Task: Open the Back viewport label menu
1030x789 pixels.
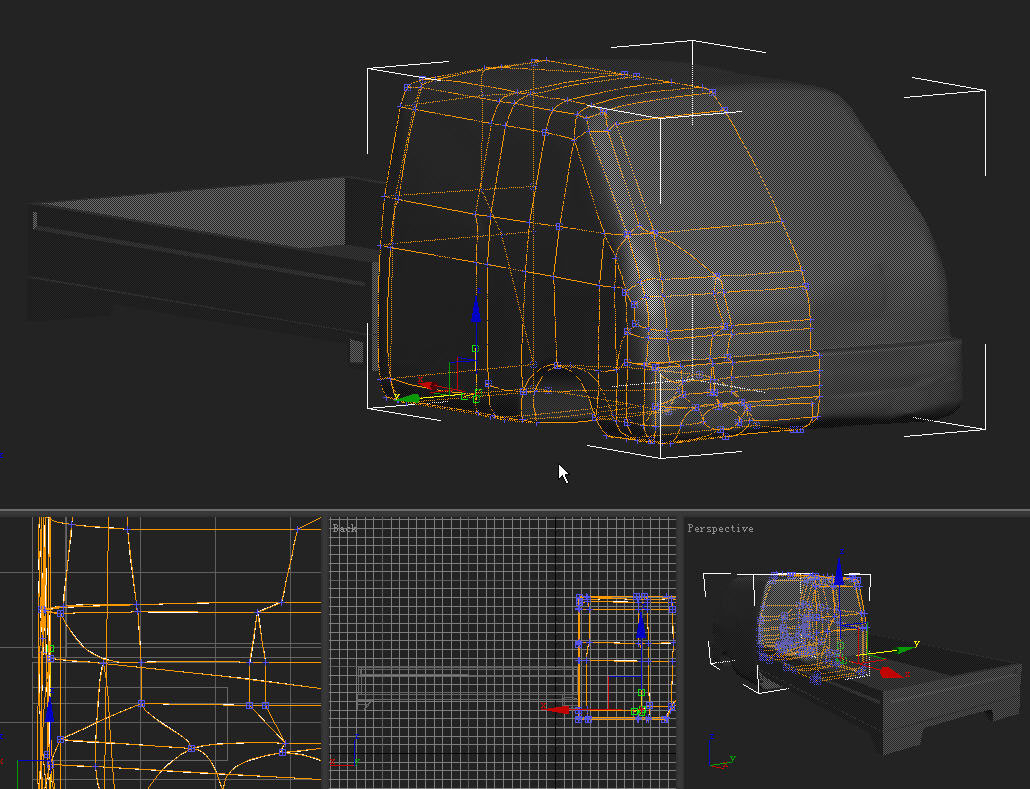Action: click(344, 528)
